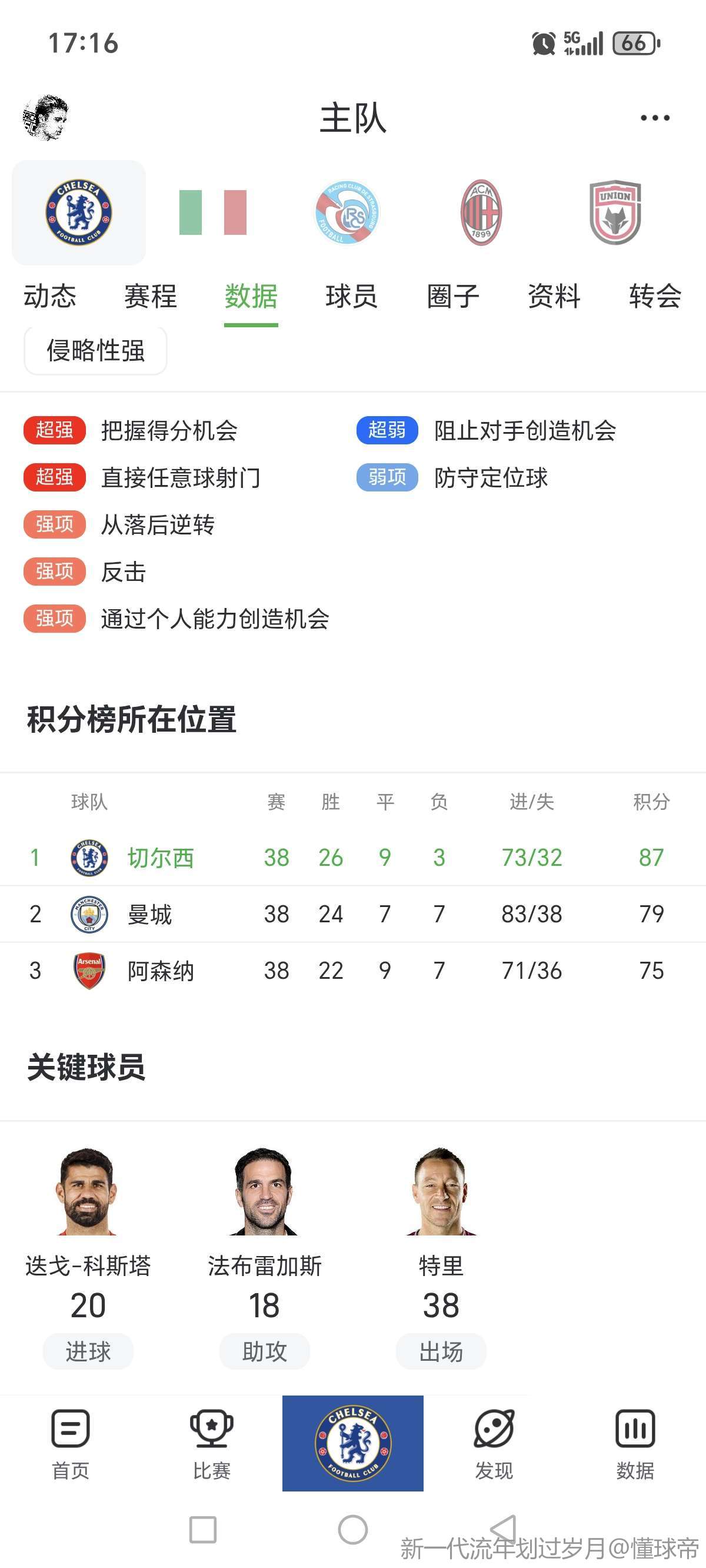The image size is (706, 1568).
Task: Open the 阿森纳 standings row
Action: point(353,970)
